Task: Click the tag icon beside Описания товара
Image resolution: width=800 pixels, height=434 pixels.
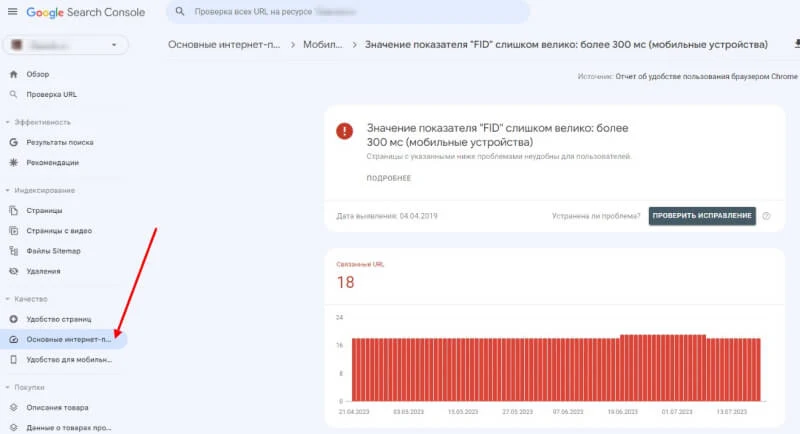Action: [13, 407]
